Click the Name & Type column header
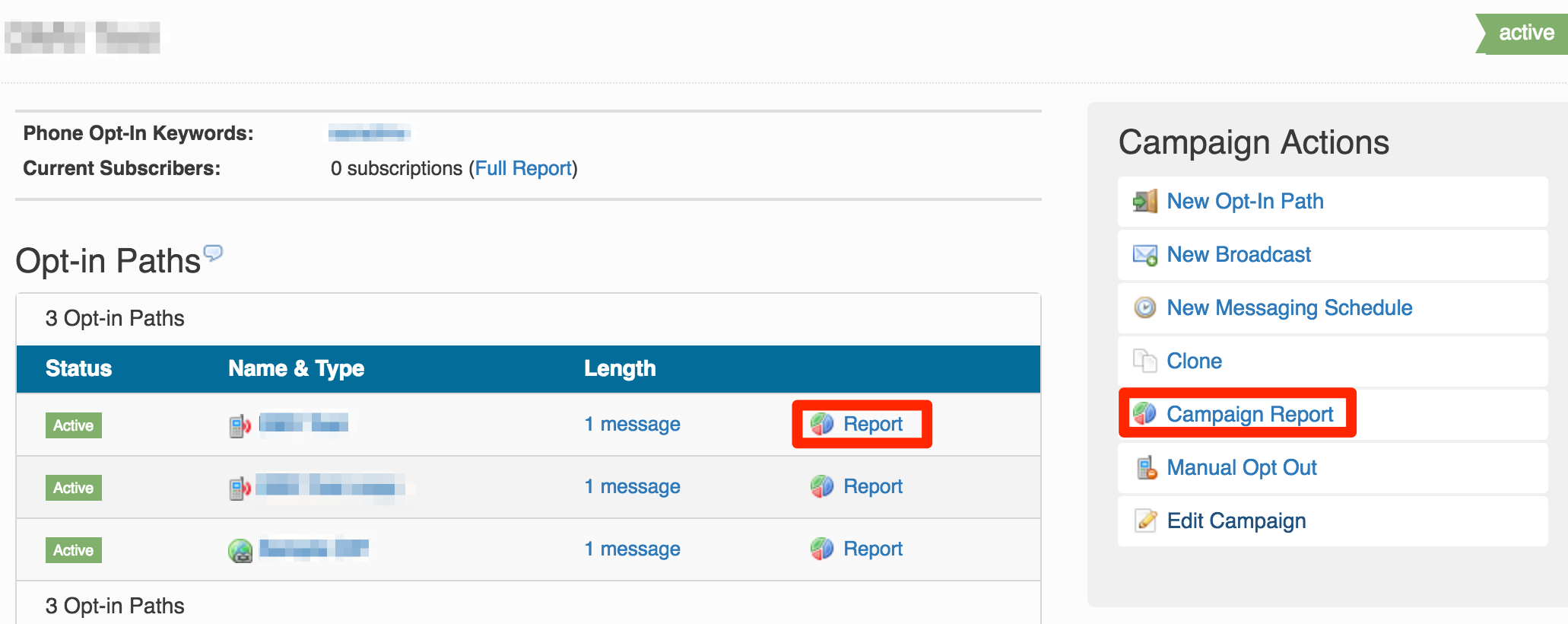Image resolution: width=1568 pixels, height=624 pixels. click(x=296, y=369)
